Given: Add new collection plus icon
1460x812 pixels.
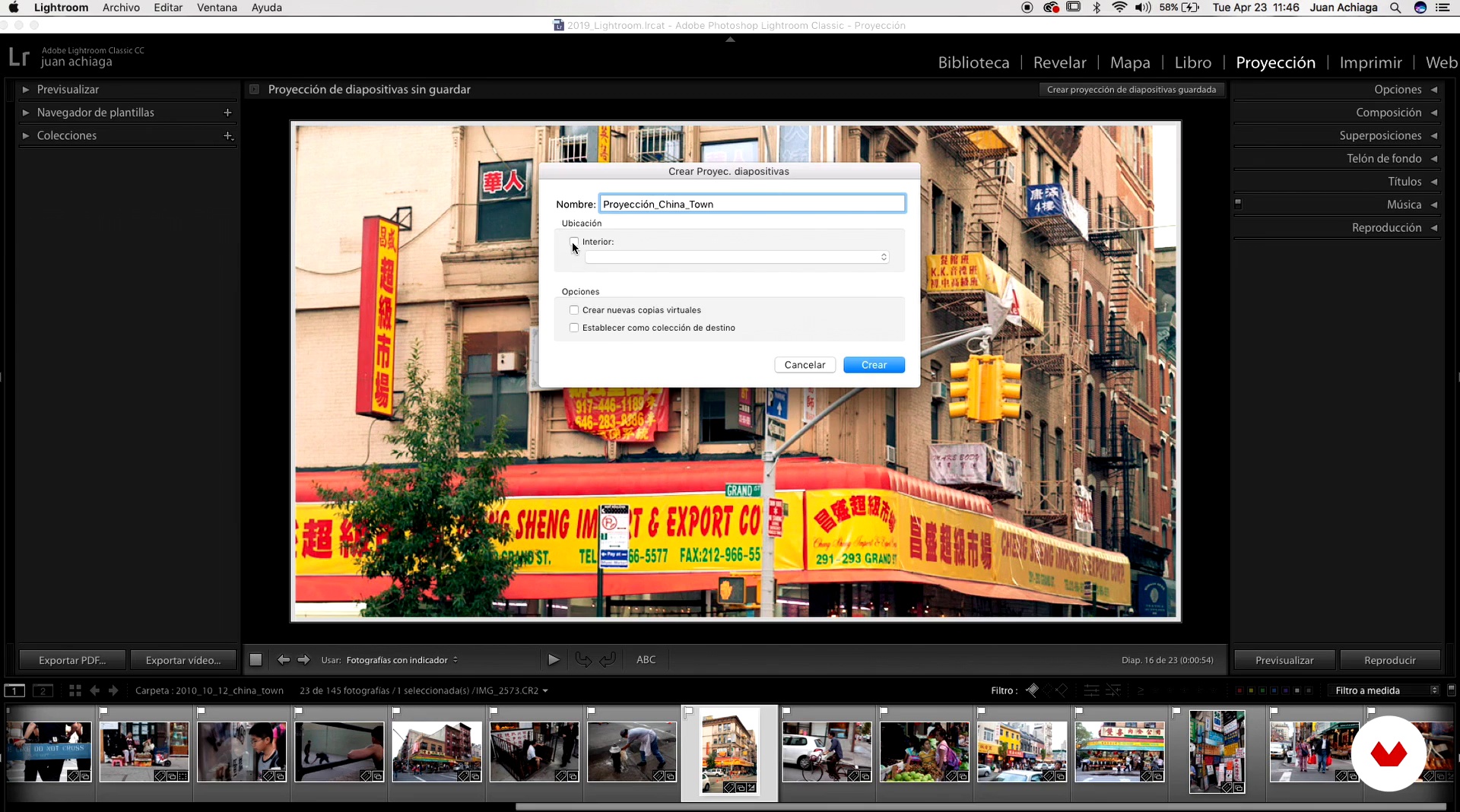Looking at the screenshot, I should coord(227,135).
